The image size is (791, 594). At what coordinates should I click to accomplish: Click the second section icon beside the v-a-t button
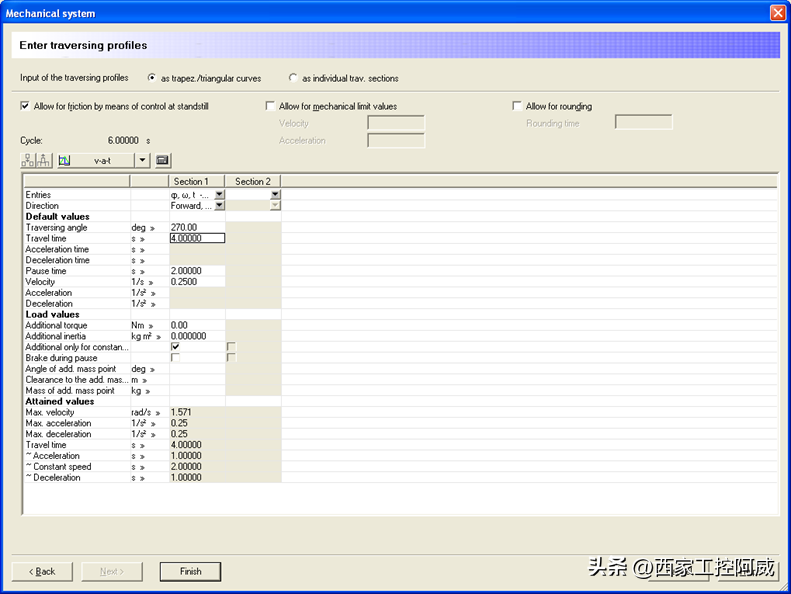[45, 160]
